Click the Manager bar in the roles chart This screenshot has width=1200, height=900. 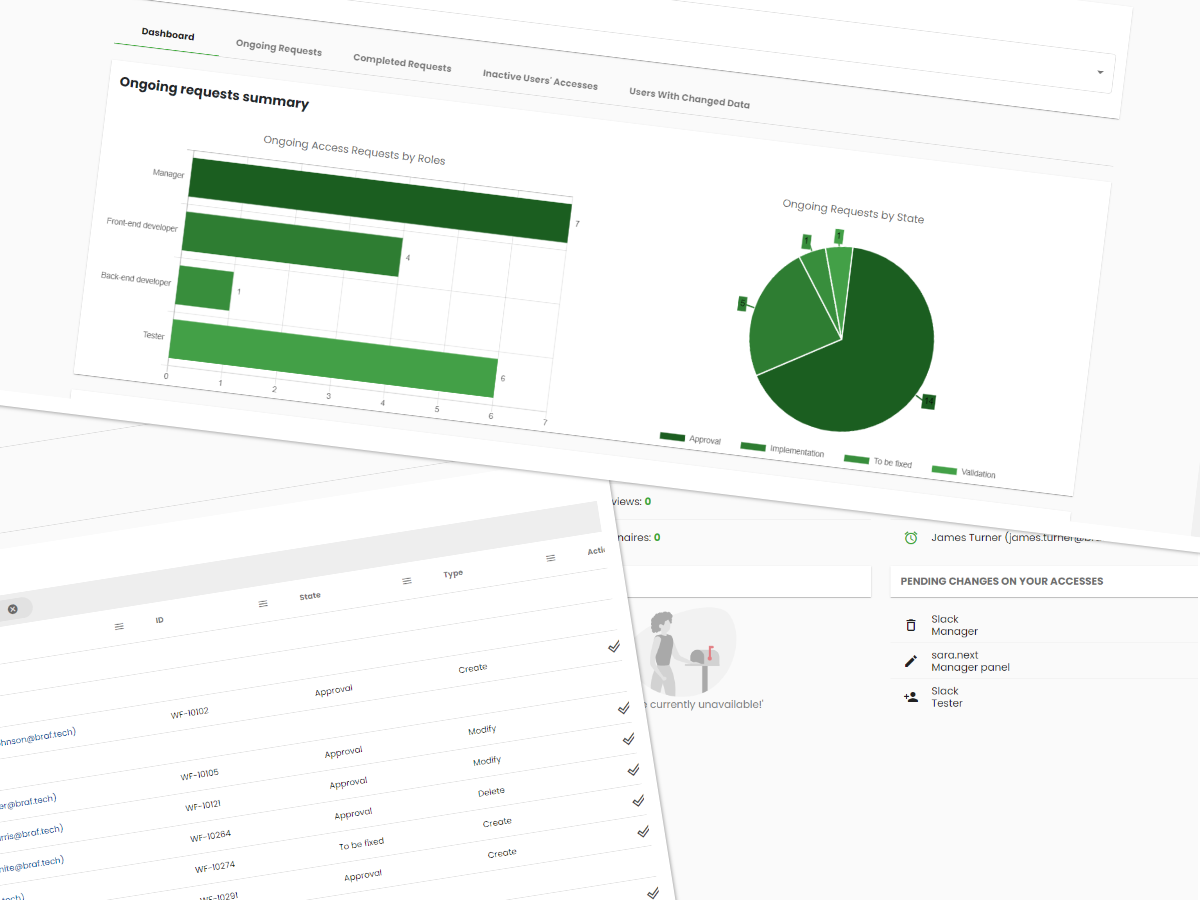tap(380, 198)
